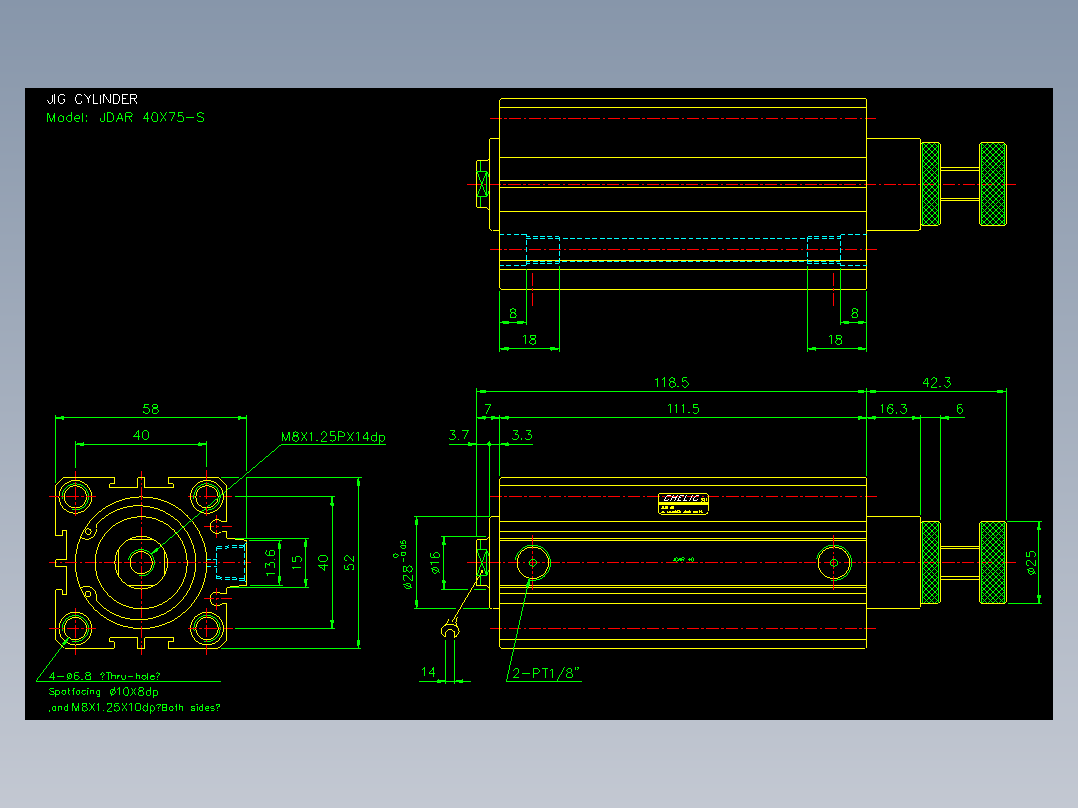Viewport: 1078px width, 808px height.
Task: Select the 3.3 dimension text
Action: pyautogui.click(x=522, y=435)
